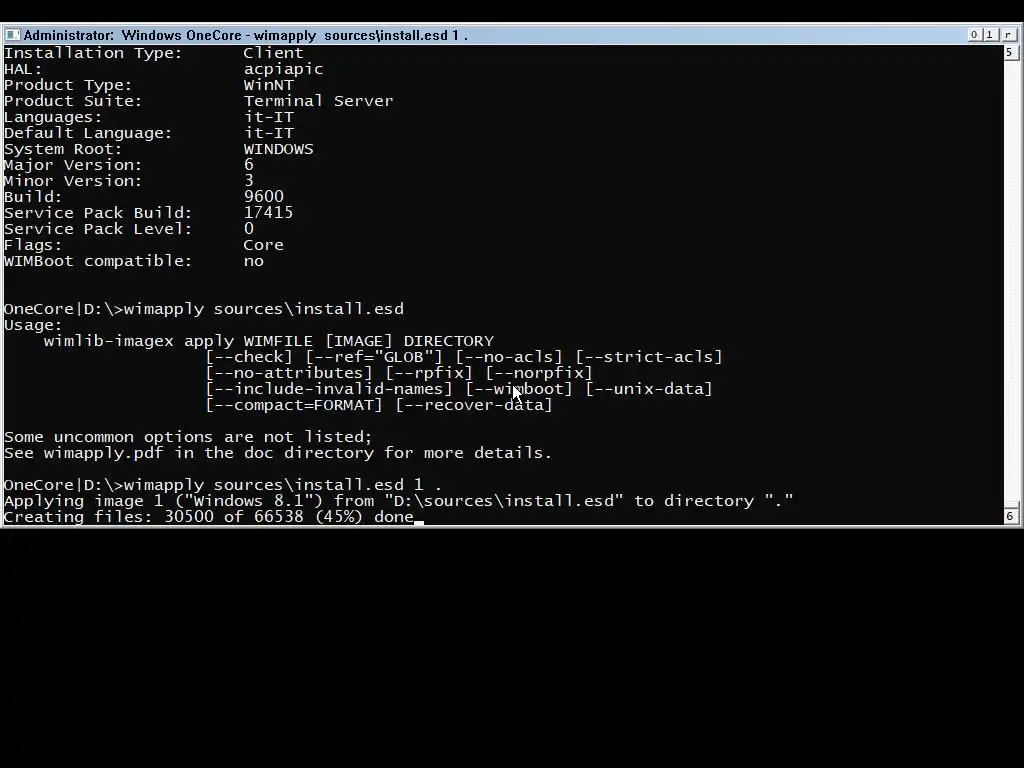
Task: Close the console with the 'r' button
Action: 1009,35
